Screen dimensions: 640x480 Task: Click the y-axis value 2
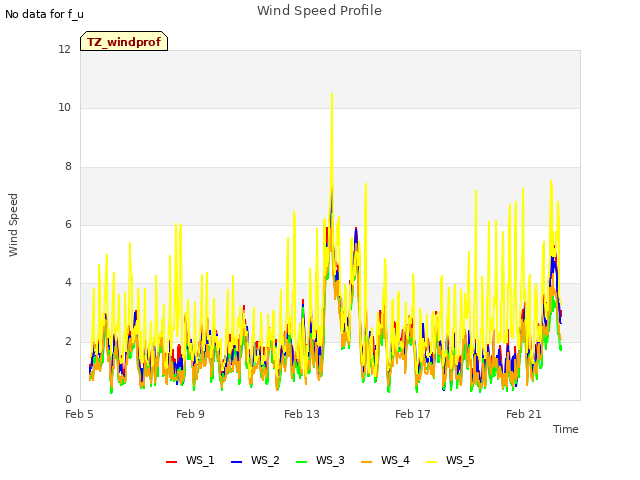point(68,341)
